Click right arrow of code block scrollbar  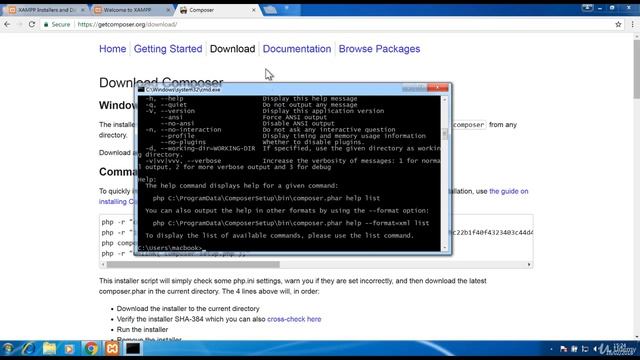coord(529,264)
